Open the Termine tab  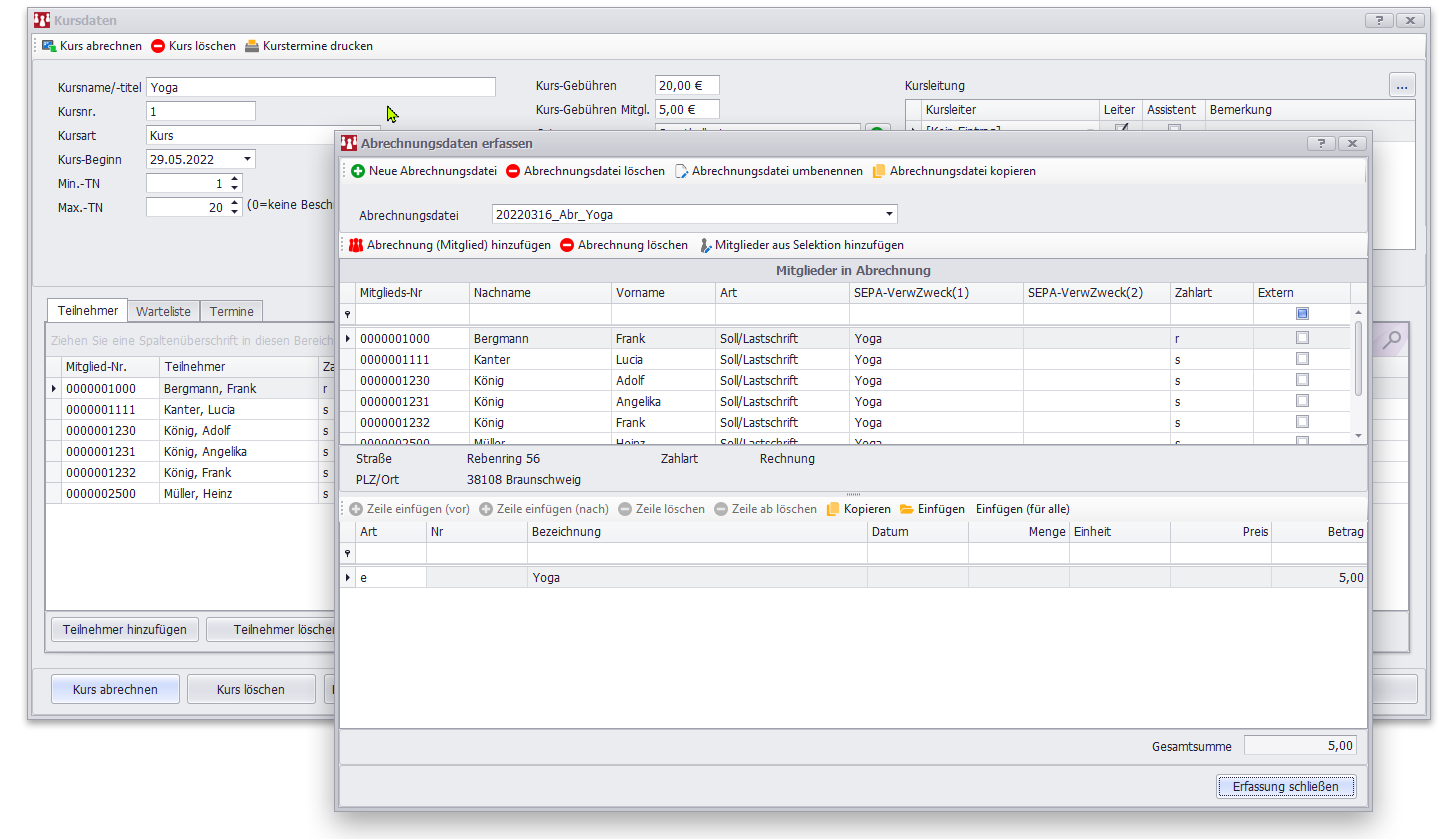pyautogui.click(x=231, y=311)
